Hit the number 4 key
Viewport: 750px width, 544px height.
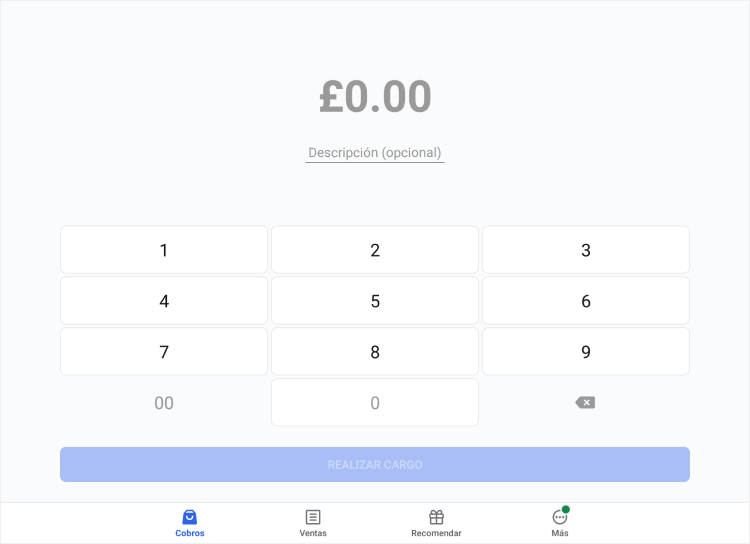(164, 301)
